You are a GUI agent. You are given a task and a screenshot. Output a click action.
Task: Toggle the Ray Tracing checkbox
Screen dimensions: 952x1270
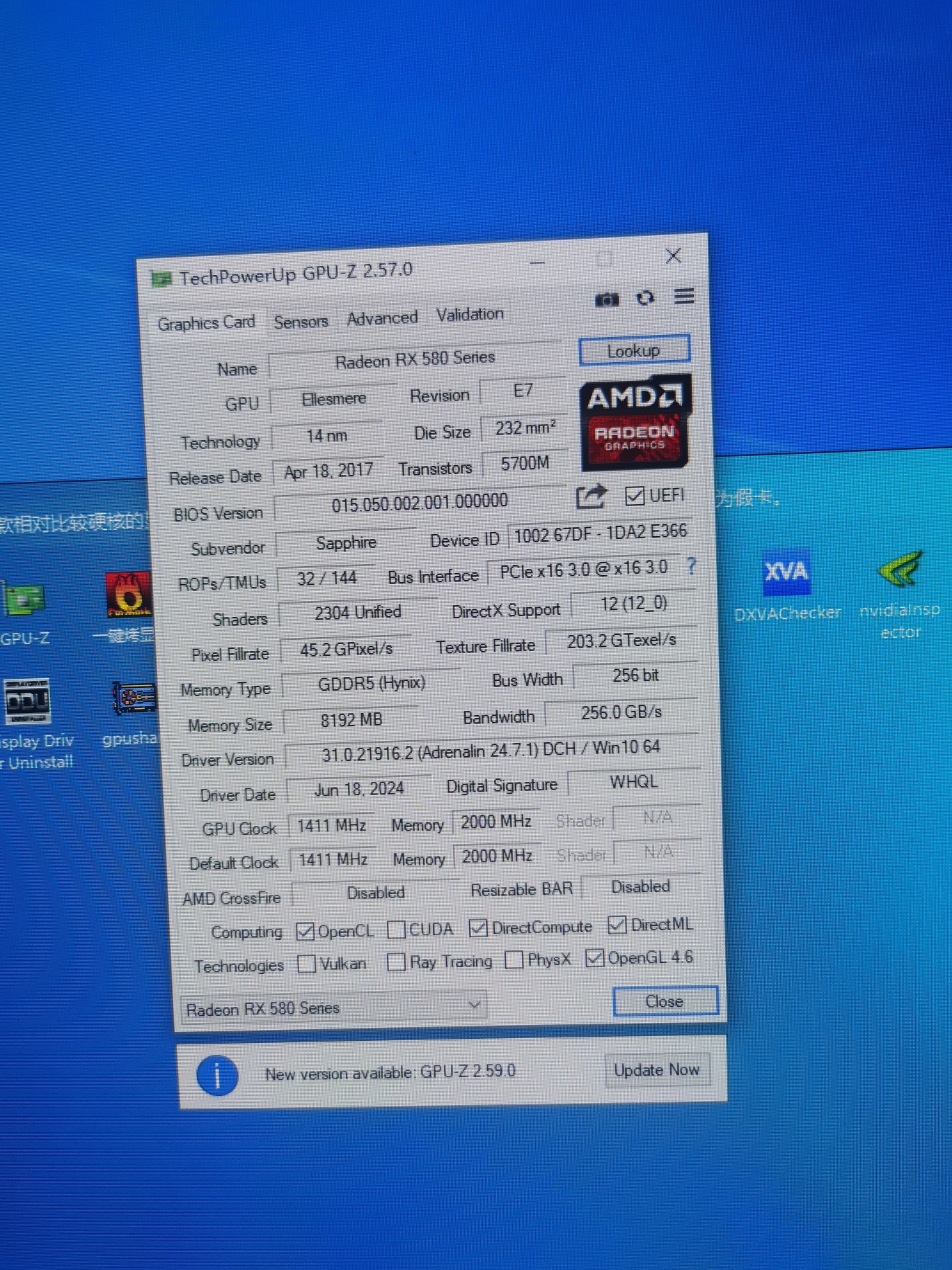(x=396, y=962)
